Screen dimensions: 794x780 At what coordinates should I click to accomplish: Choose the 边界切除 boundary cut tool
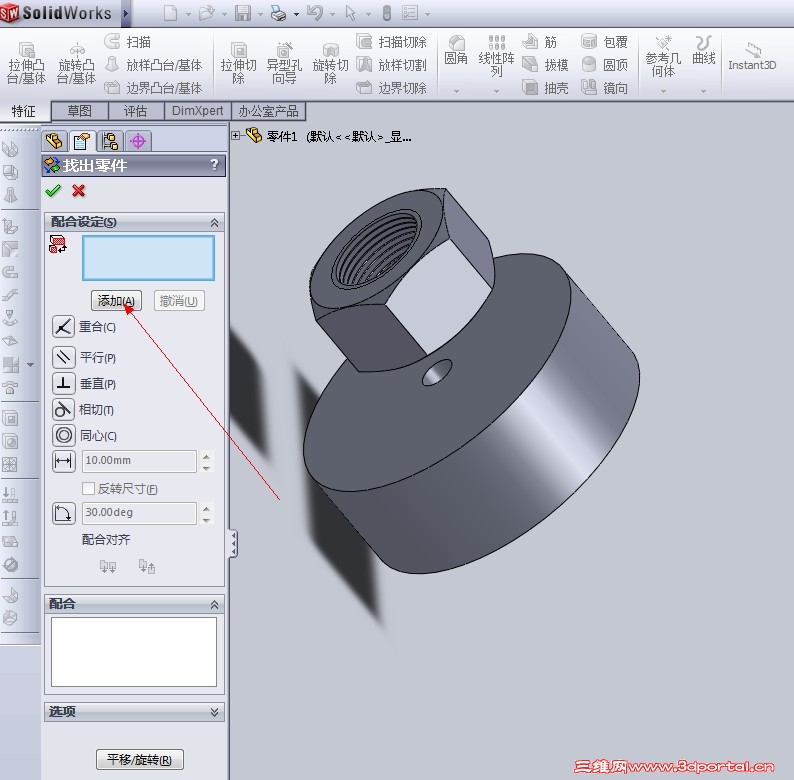point(391,88)
